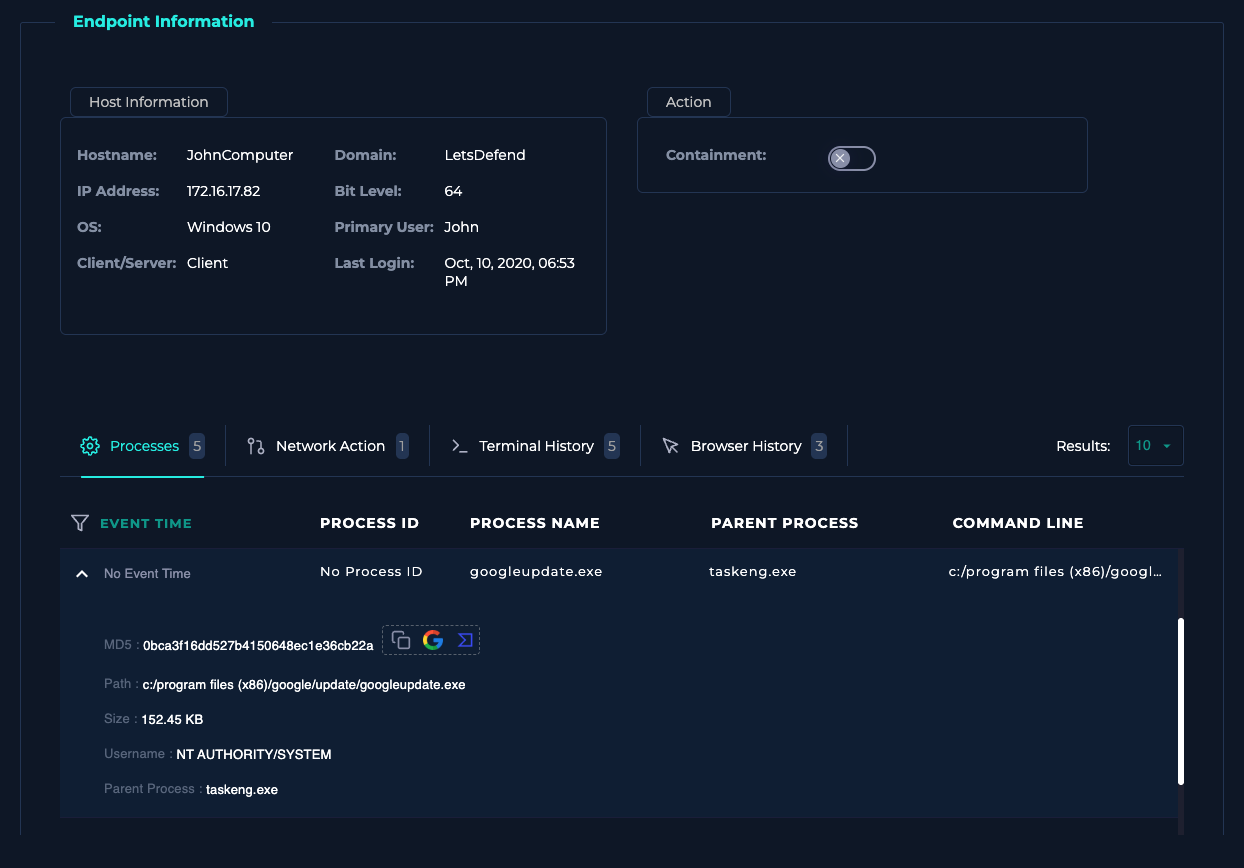Toggle the Containment switch
The image size is (1244, 868).
click(851, 158)
